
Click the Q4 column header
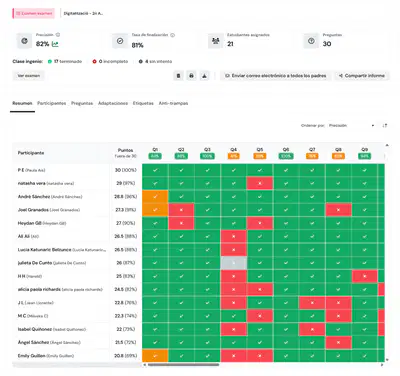(234, 153)
